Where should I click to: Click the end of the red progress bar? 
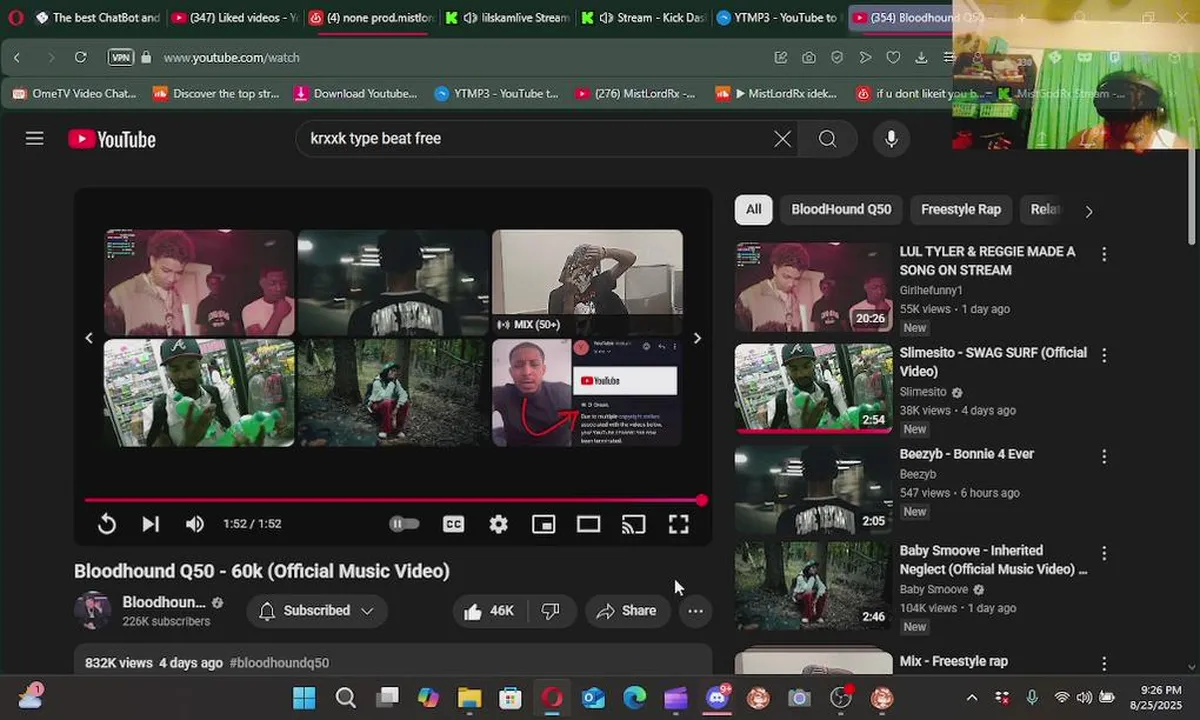point(702,500)
